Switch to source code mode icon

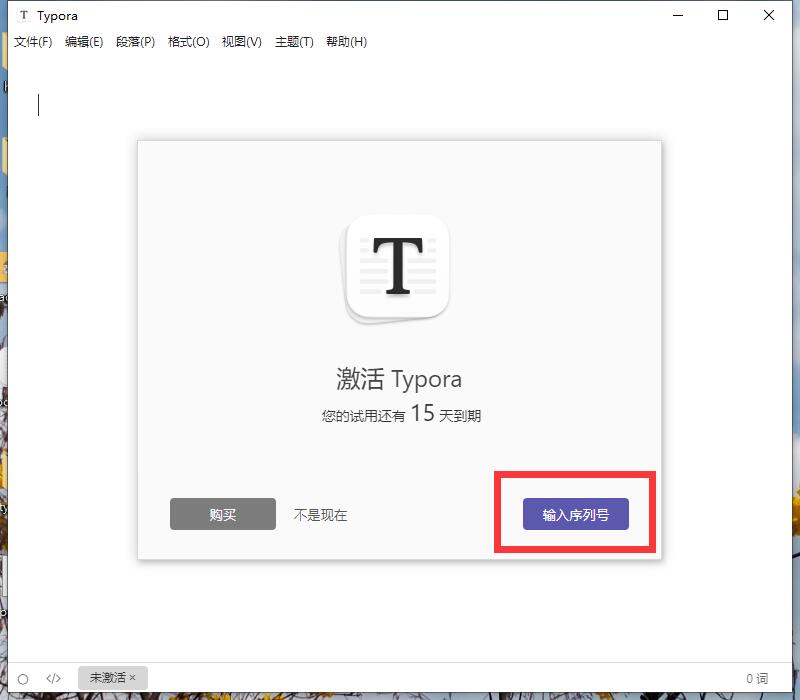click(54, 678)
